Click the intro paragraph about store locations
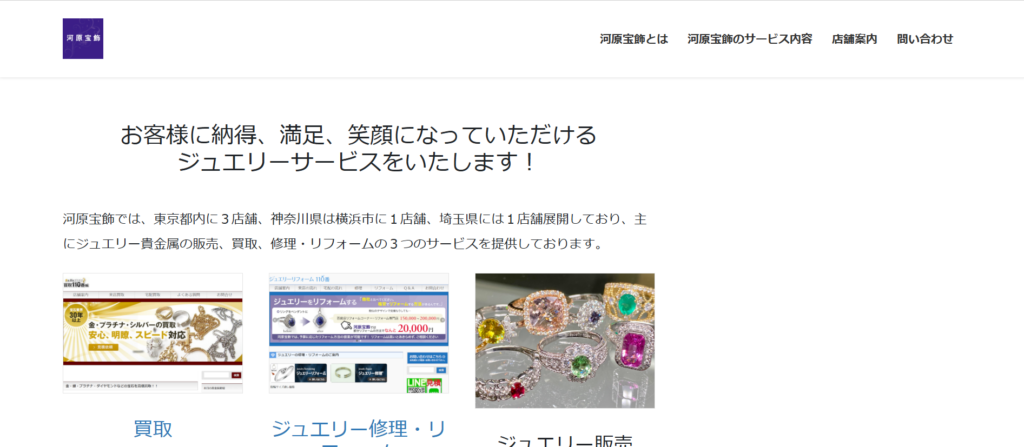1024x447 pixels. coord(357,230)
